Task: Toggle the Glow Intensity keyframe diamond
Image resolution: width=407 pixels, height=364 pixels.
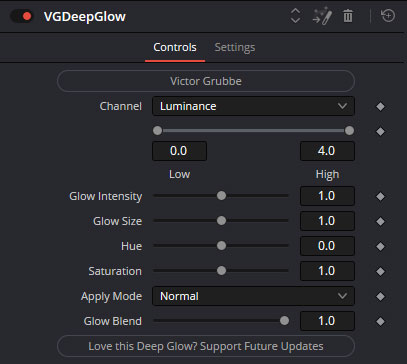Action: tap(380, 196)
